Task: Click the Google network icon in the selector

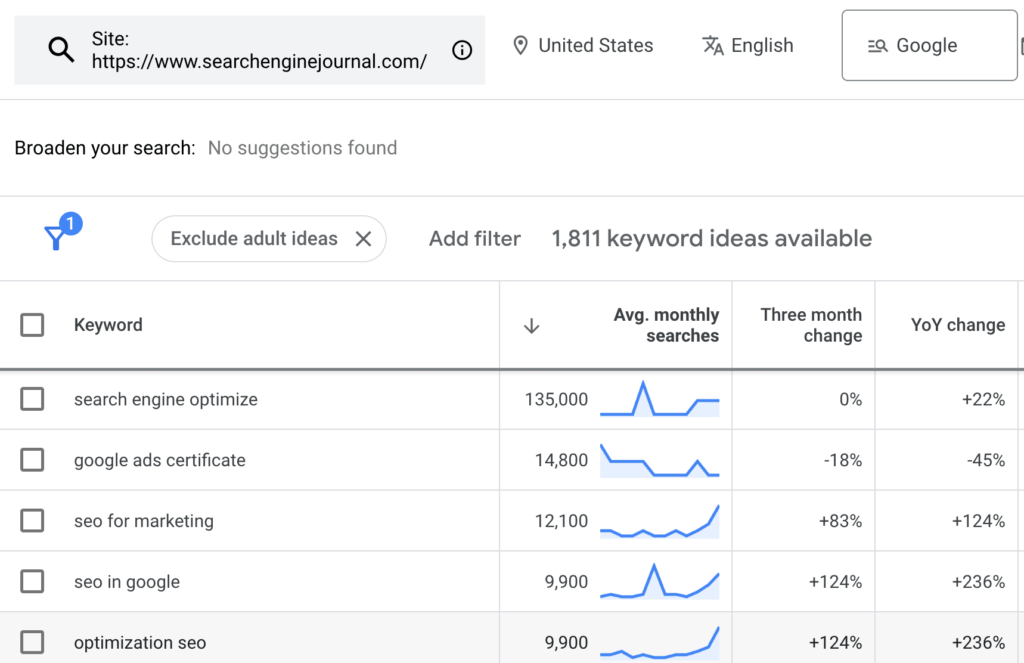Action: pos(878,45)
